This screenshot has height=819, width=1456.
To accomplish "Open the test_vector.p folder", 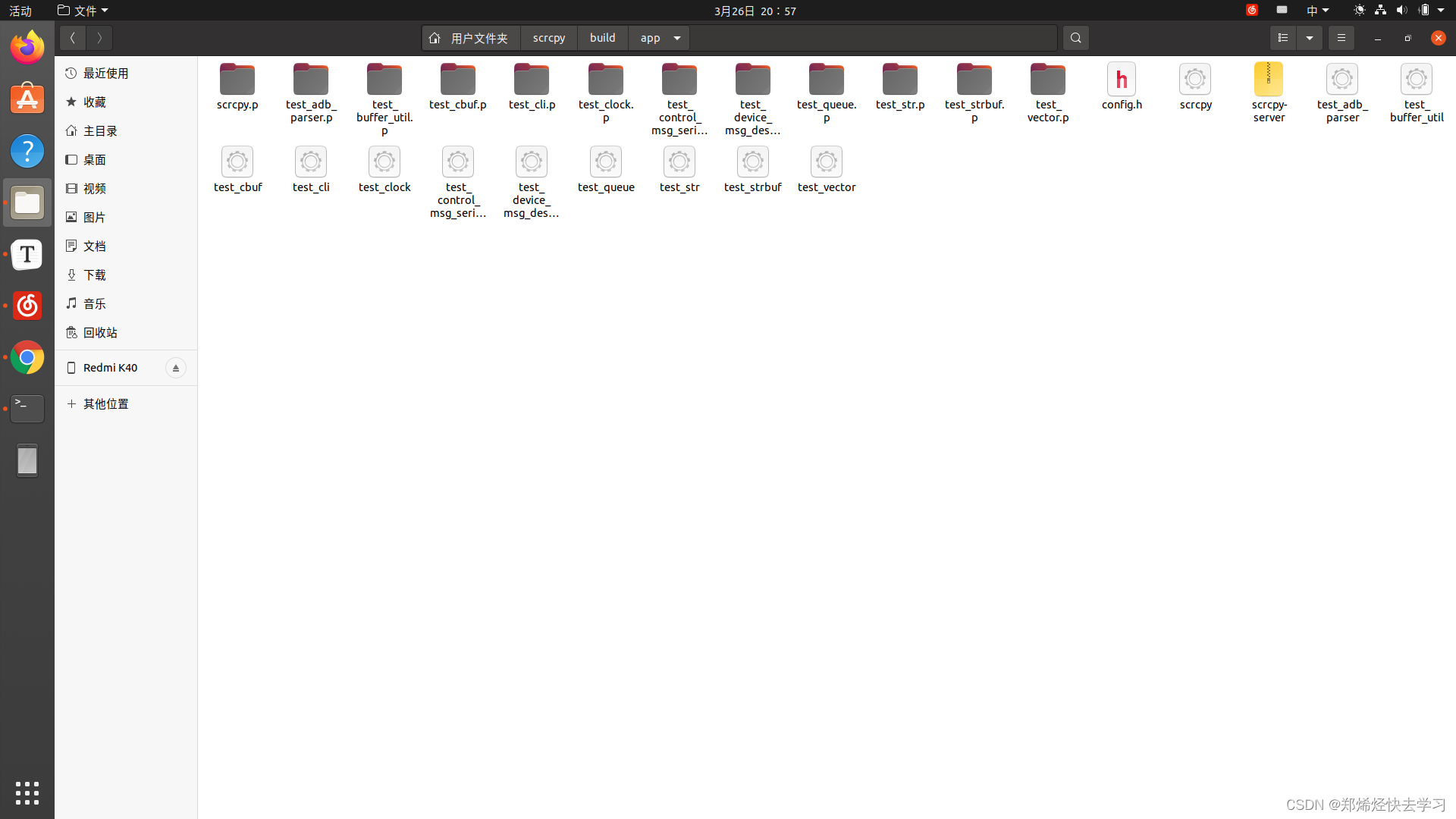I will 1048,93.
